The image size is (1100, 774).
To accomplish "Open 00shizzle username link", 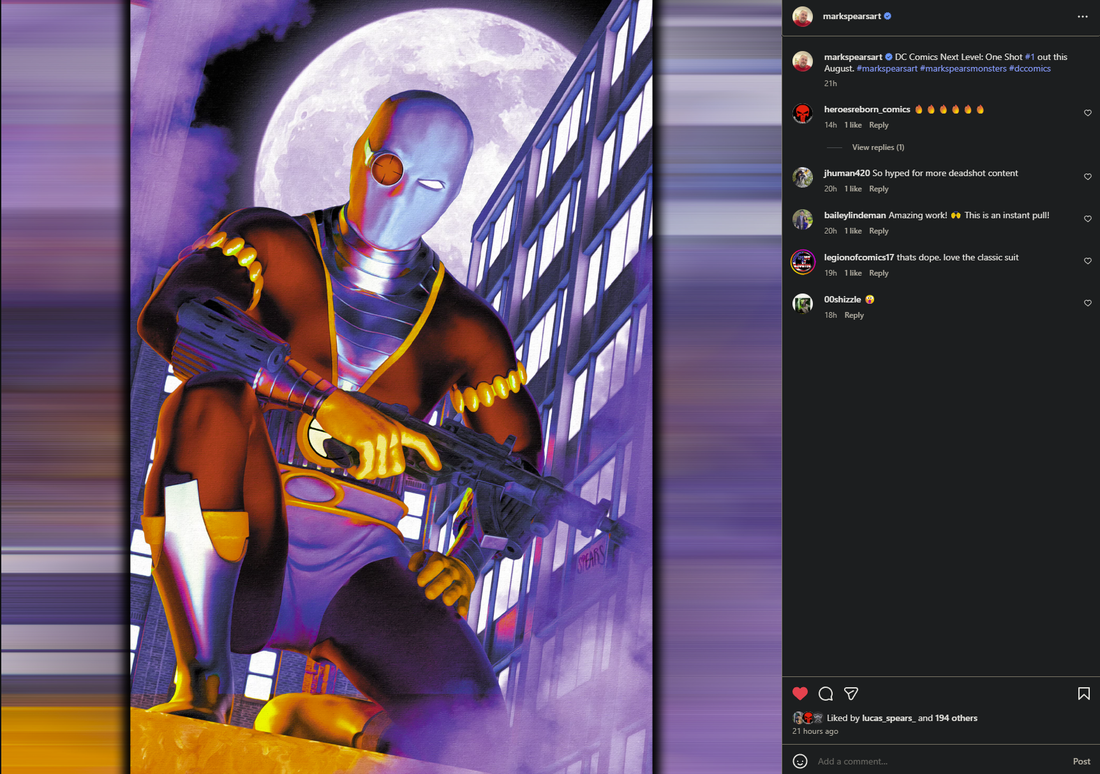I will coord(842,300).
